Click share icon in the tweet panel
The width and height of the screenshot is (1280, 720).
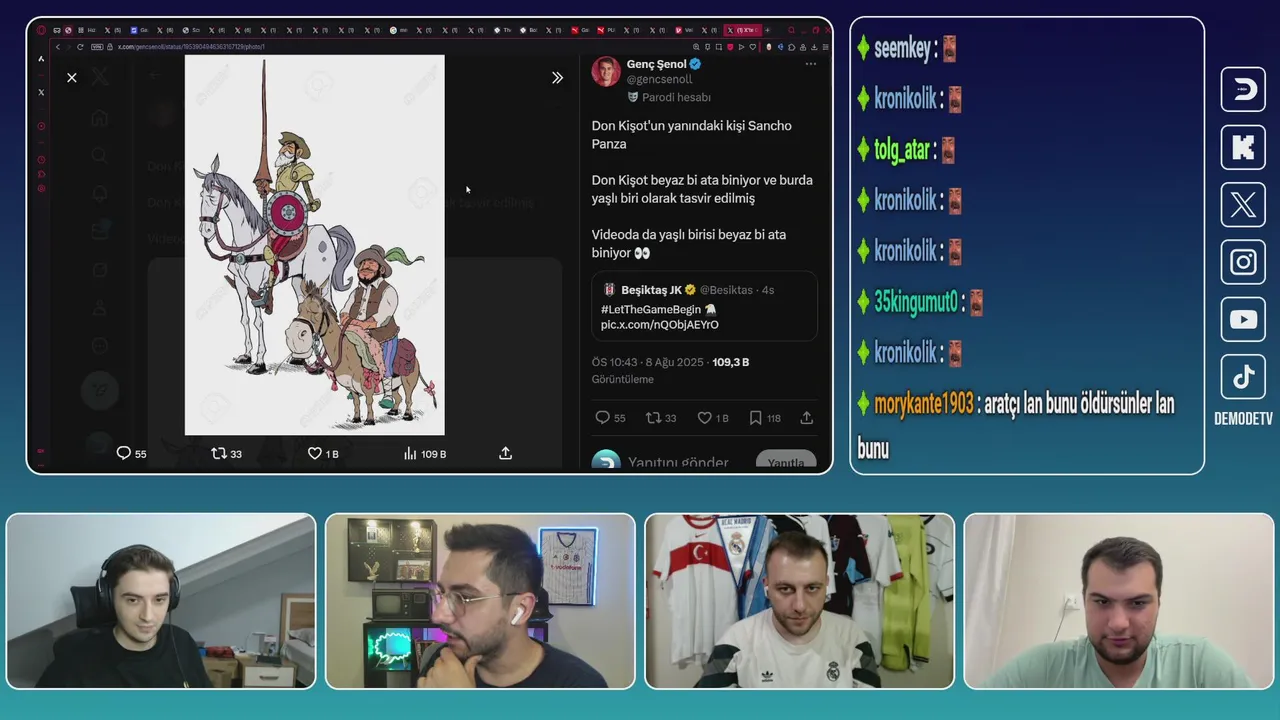click(807, 418)
